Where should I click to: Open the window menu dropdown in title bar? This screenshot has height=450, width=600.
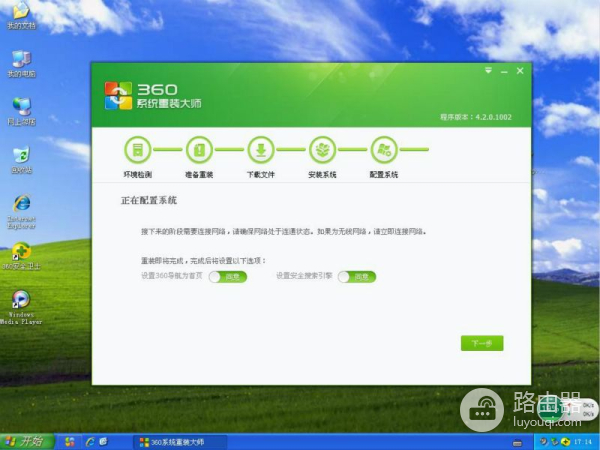point(488,71)
